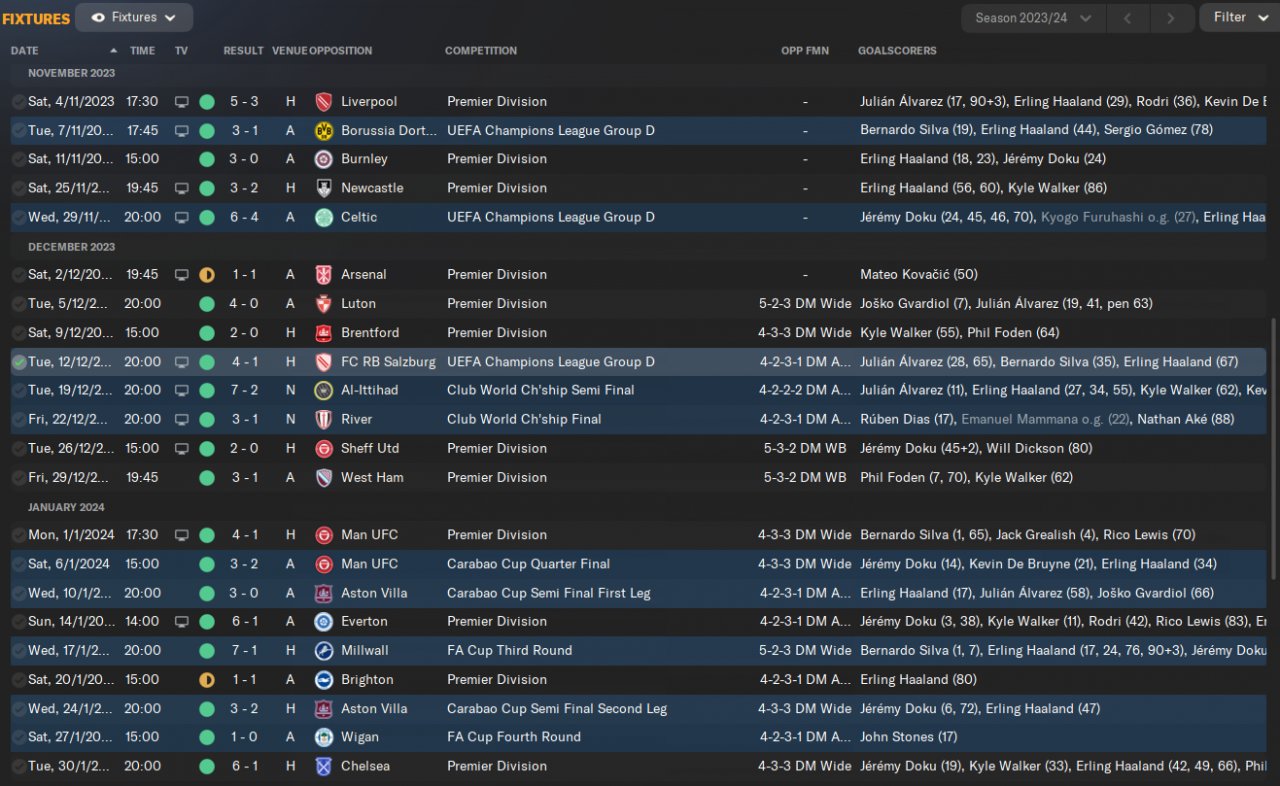Viewport: 1280px width, 786px height.
Task: Sort fixtures by the Time column header
Action: tap(143, 51)
